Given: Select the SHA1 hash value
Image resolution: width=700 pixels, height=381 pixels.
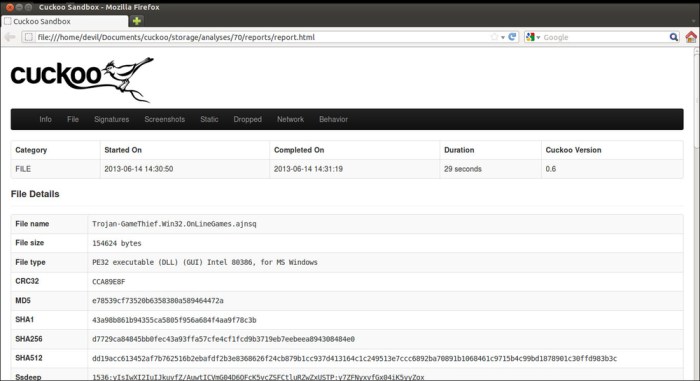Looking at the screenshot, I should [174, 320].
